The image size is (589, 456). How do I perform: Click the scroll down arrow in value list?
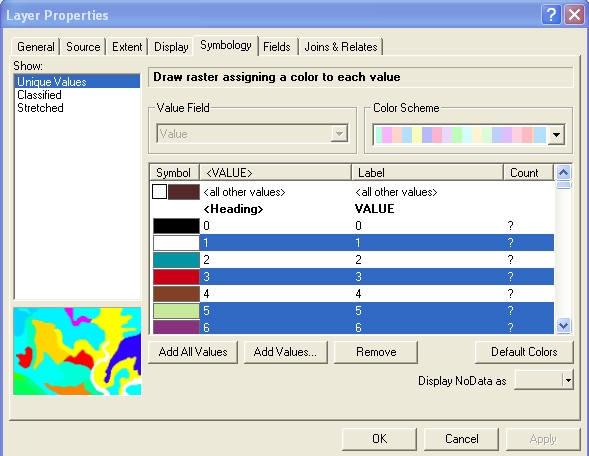(563, 325)
